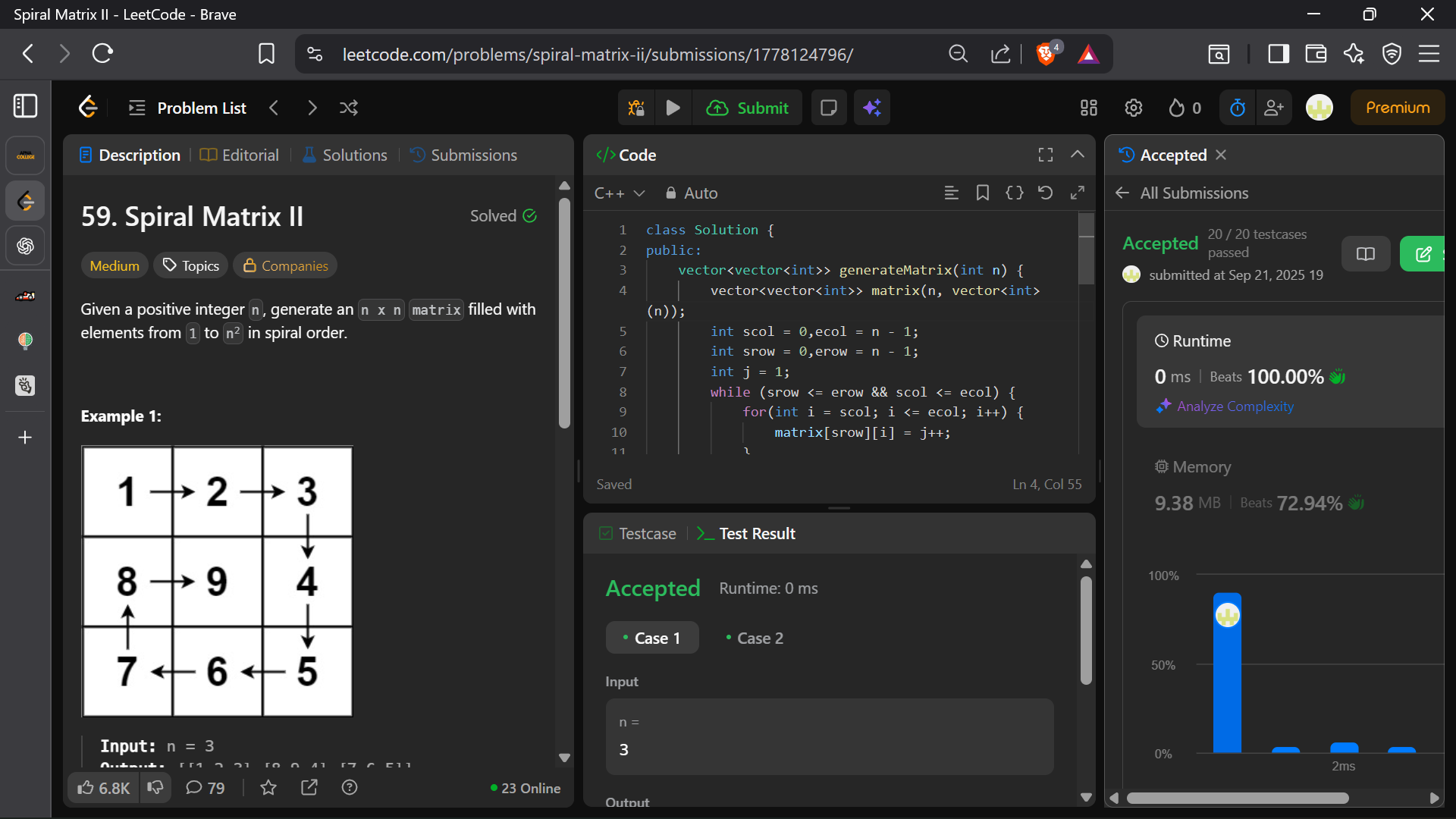This screenshot has width=1456, height=819.
Task: Click the horizontal scrollbar in results panel
Action: pyautogui.click(x=1237, y=798)
